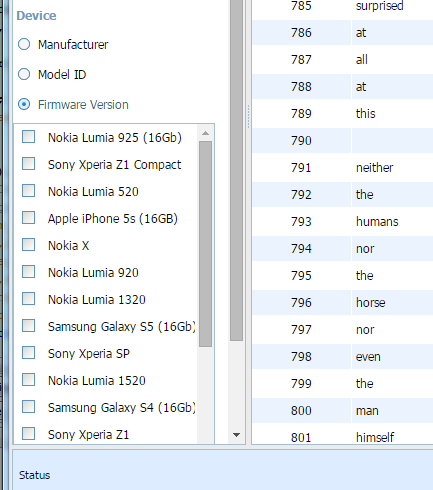The image size is (433, 490).
Task: Click the Device section heading
Action: (x=36, y=16)
